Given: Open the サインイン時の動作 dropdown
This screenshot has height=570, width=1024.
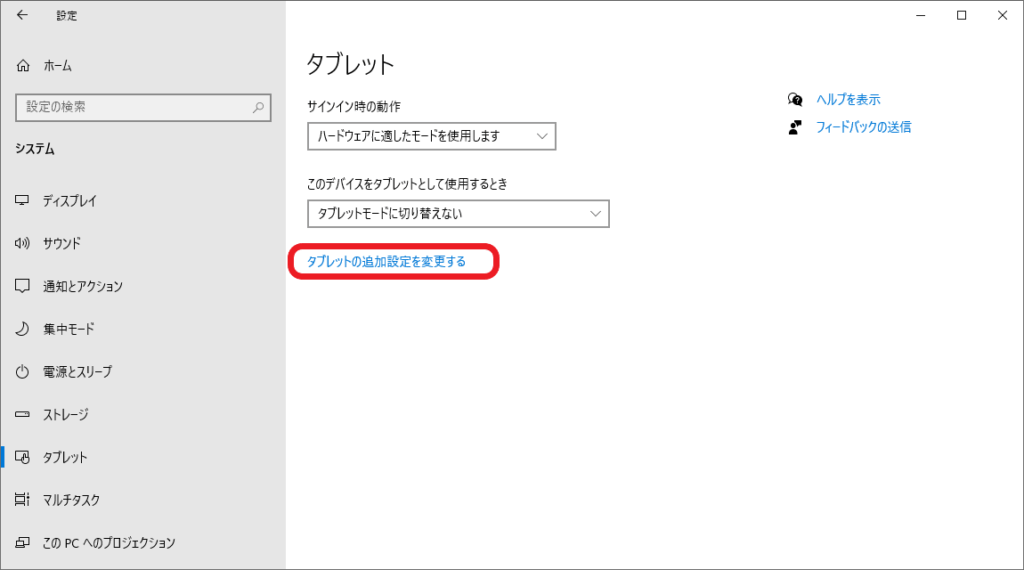Looking at the screenshot, I should tap(431, 136).
